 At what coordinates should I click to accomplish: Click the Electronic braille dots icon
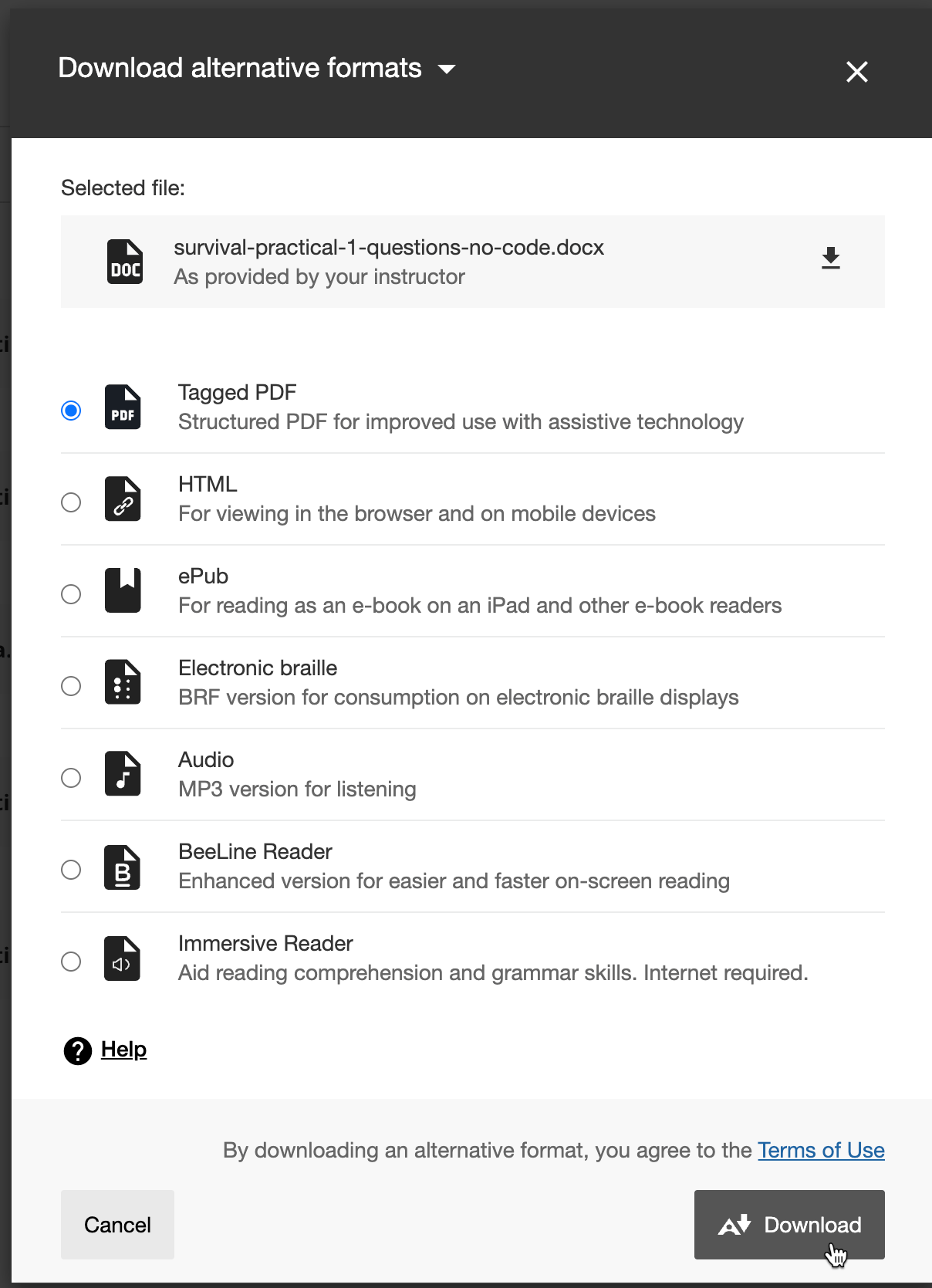(123, 682)
